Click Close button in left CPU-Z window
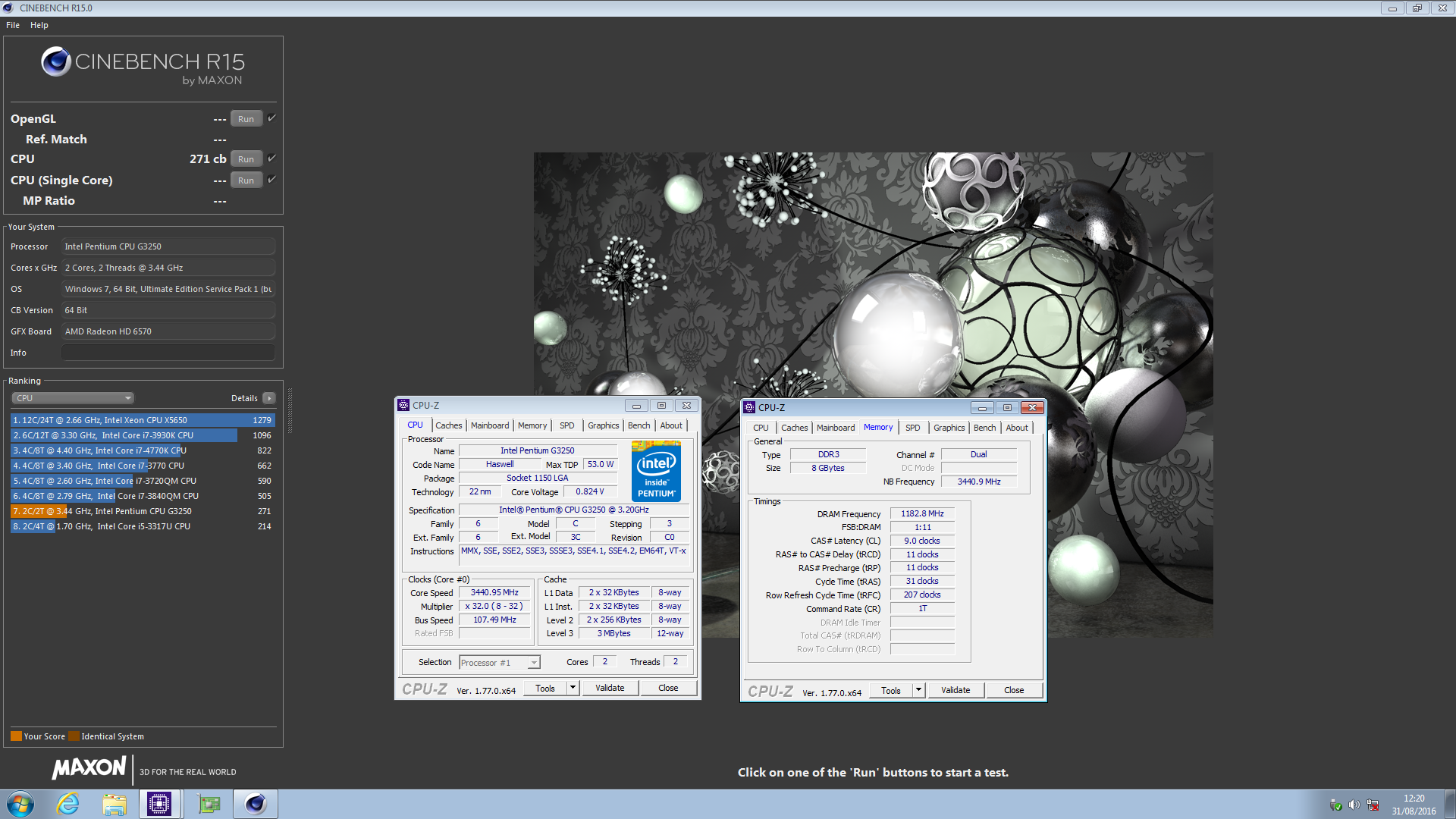The height and width of the screenshot is (819, 1456). pos(668,688)
